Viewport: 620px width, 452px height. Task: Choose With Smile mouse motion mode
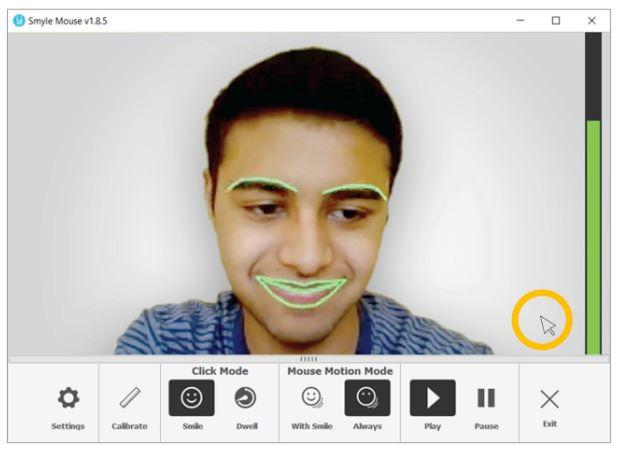click(x=312, y=397)
